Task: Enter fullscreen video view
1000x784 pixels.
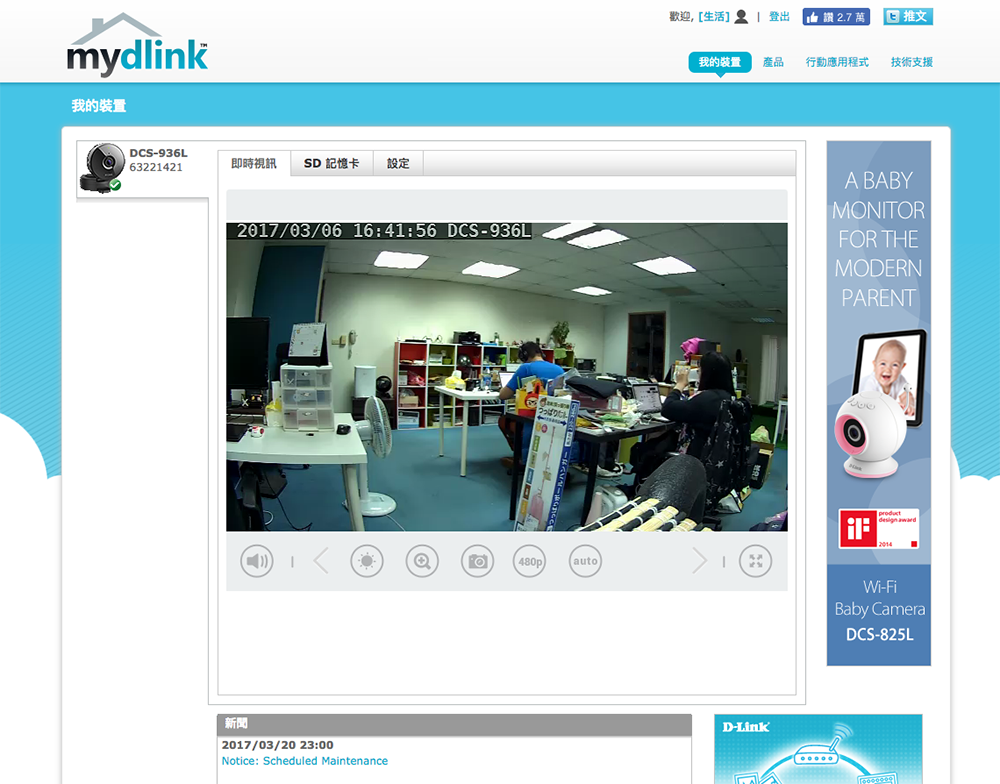Action: tap(755, 561)
